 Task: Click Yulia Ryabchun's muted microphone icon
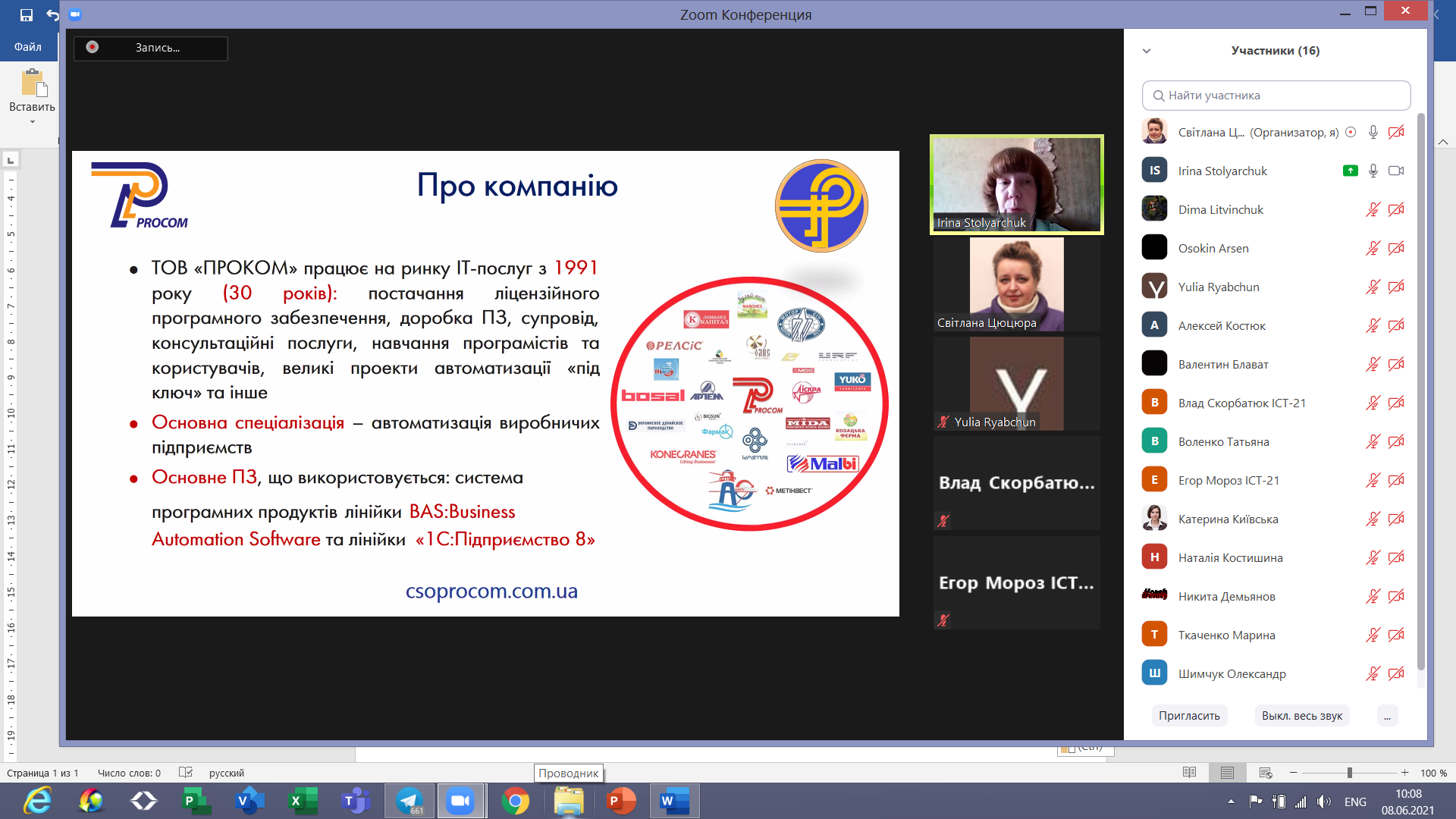point(1373,287)
